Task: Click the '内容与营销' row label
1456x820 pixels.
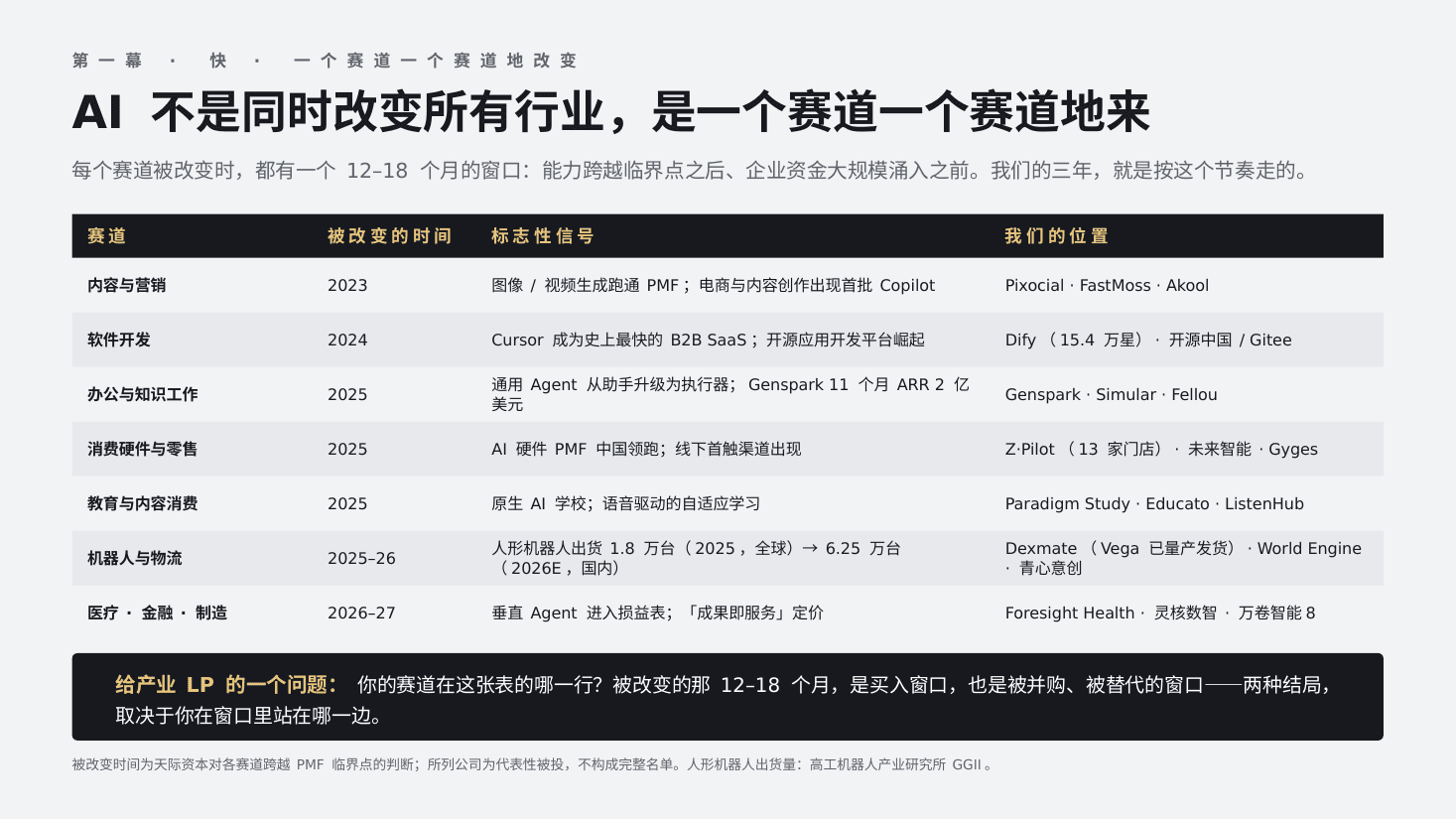Action: point(127,285)
